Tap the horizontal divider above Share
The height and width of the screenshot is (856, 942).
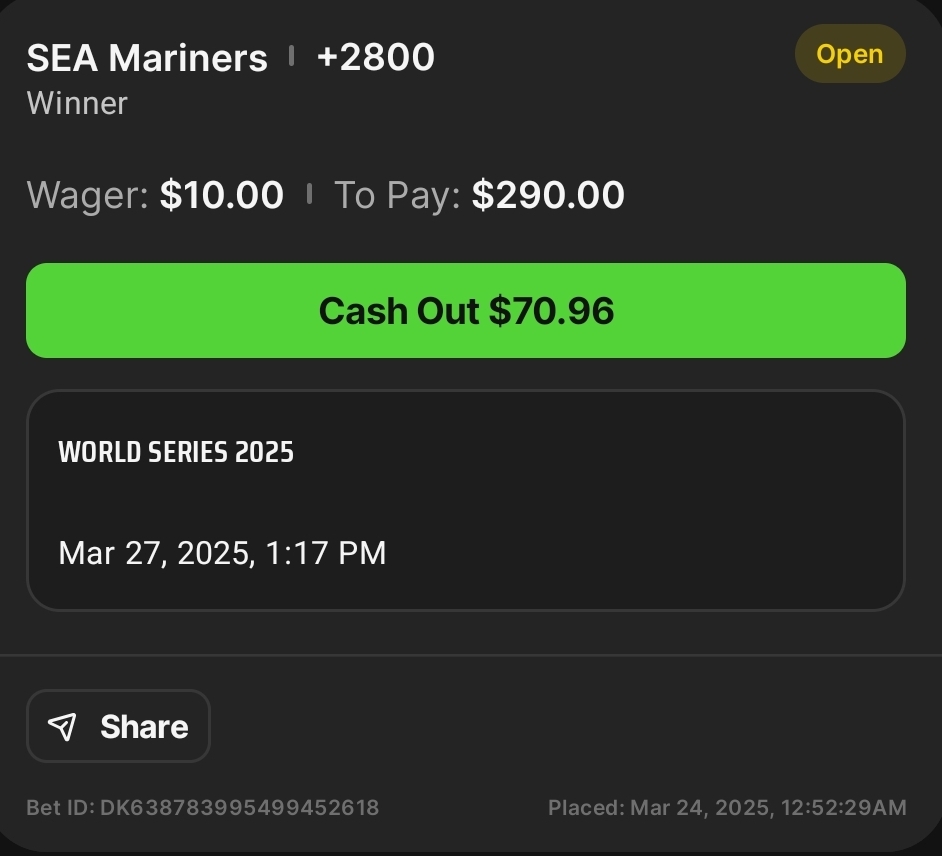point(471,655)
